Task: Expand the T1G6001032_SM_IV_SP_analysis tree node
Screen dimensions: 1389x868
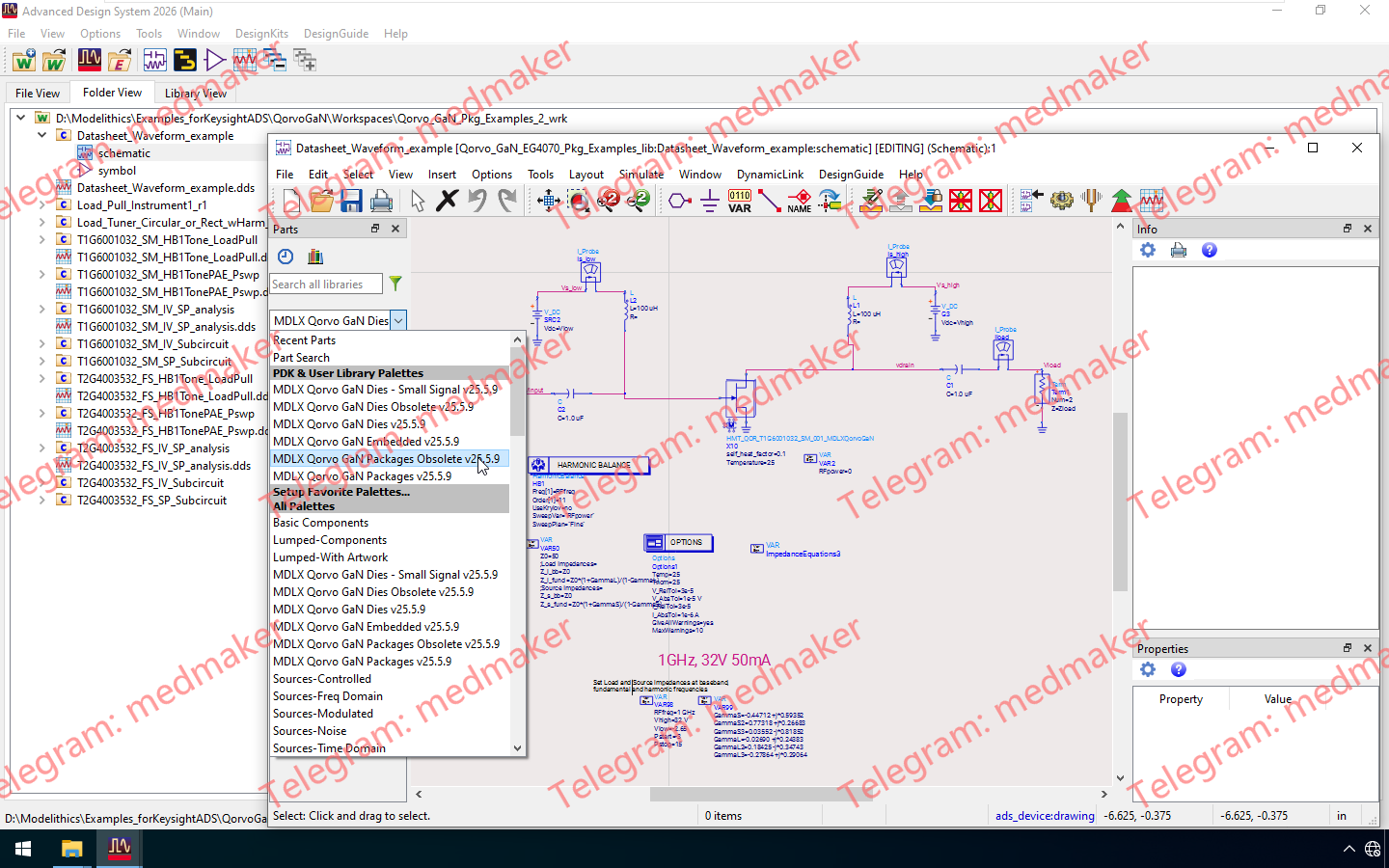Action: click(42, 309)
